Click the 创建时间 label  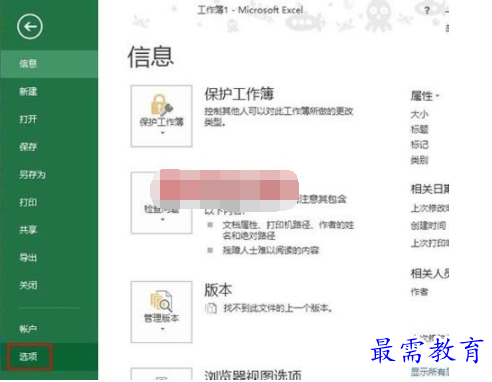tap(428, 226)
